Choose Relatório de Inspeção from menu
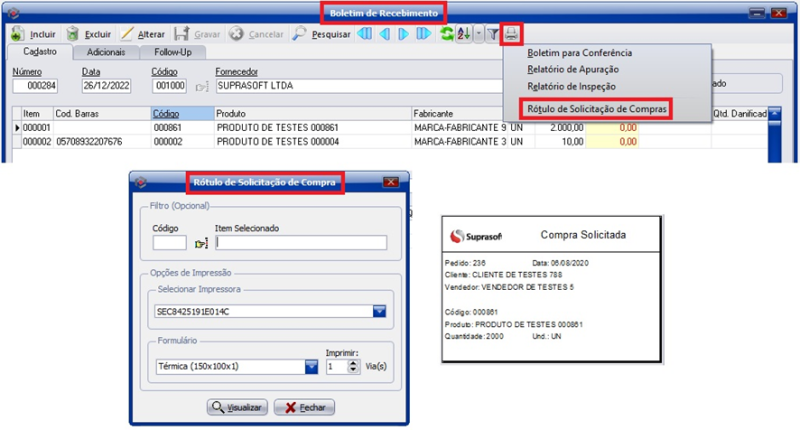The image size is (800, 430). pos(574,86)
